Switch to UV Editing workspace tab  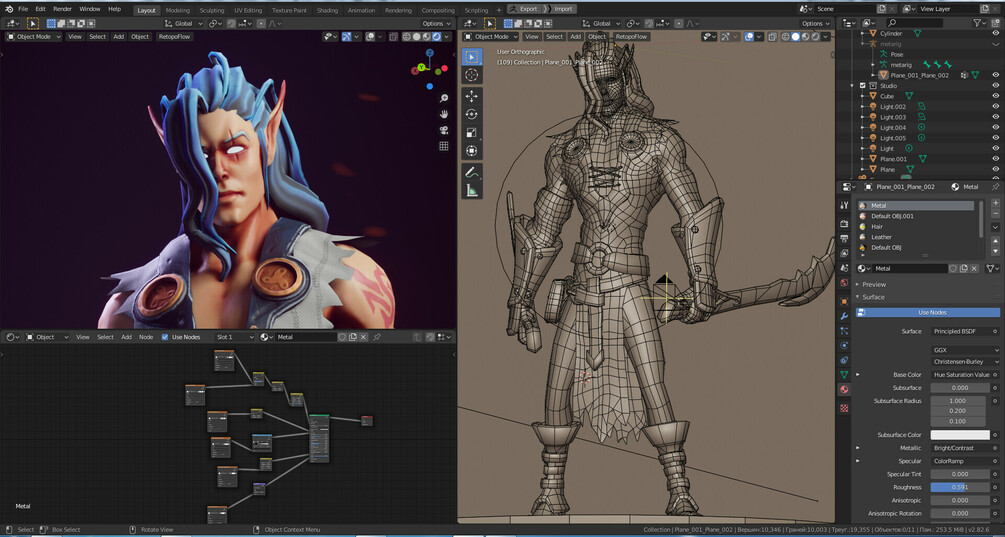coord(247,10)
